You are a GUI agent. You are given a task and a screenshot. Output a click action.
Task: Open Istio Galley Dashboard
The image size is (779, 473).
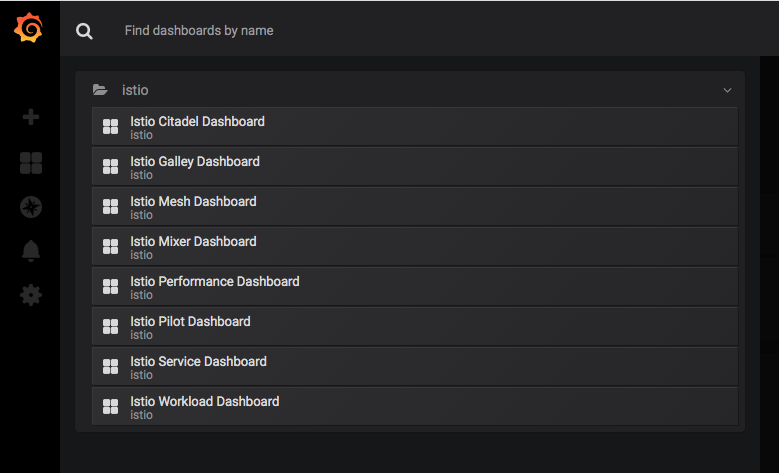tap(195, 162)
